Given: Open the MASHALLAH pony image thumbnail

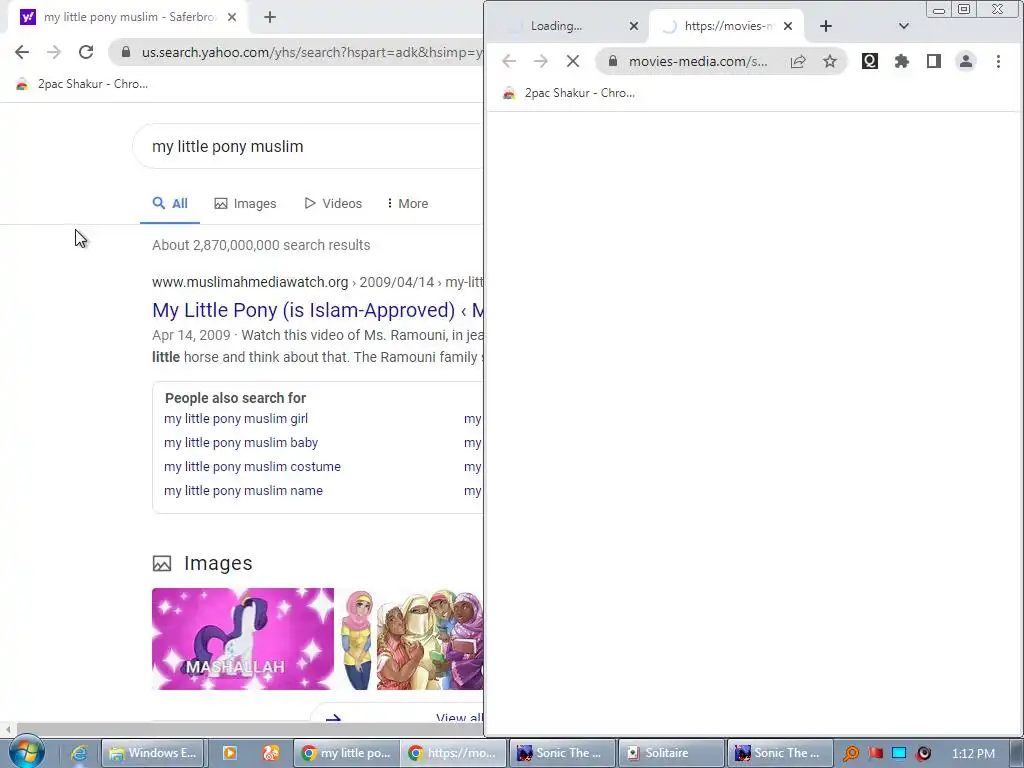Looking at the screenshot, I should pos(243,639).
